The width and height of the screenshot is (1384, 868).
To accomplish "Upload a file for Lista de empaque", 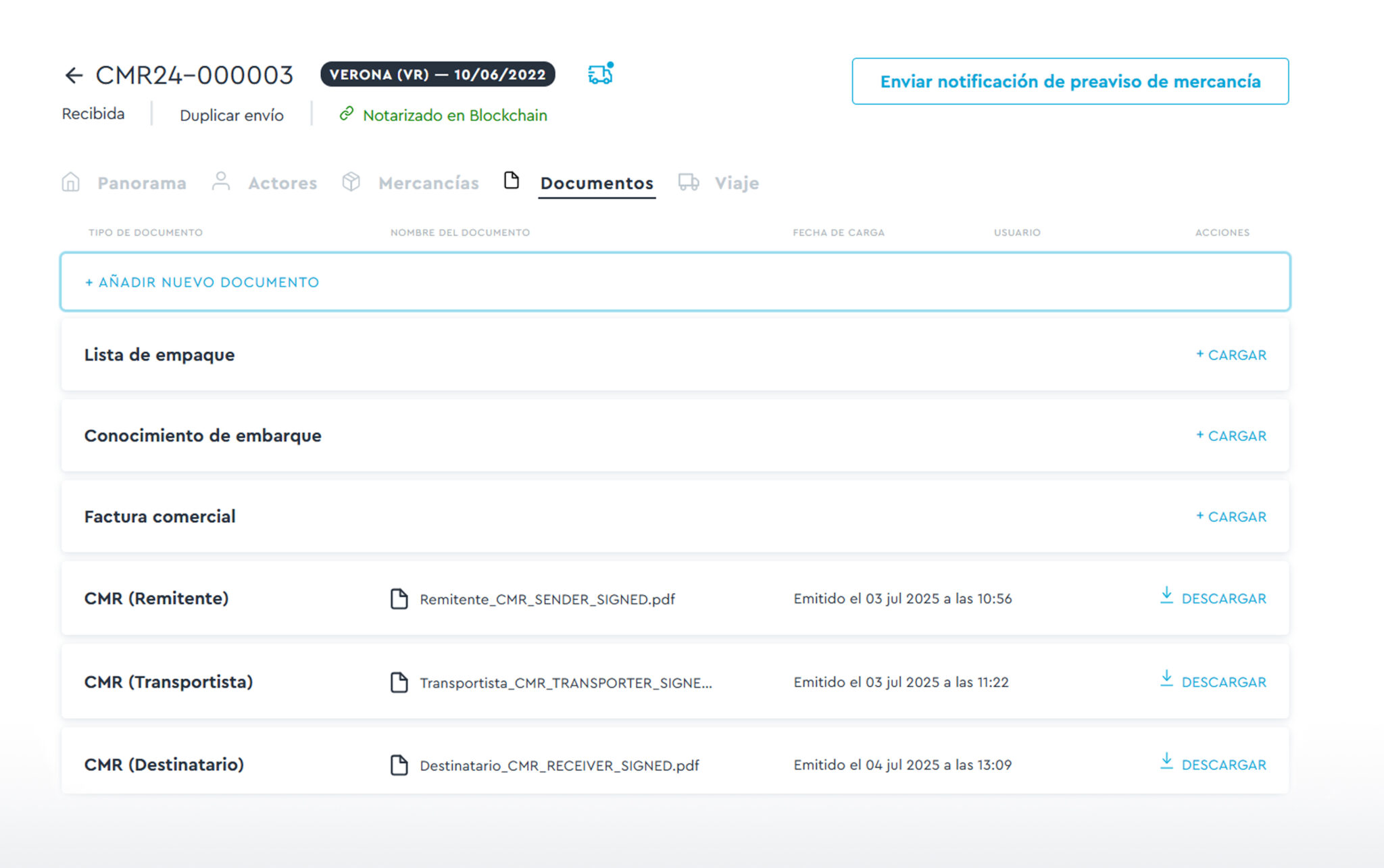I will pos(1231,355).
